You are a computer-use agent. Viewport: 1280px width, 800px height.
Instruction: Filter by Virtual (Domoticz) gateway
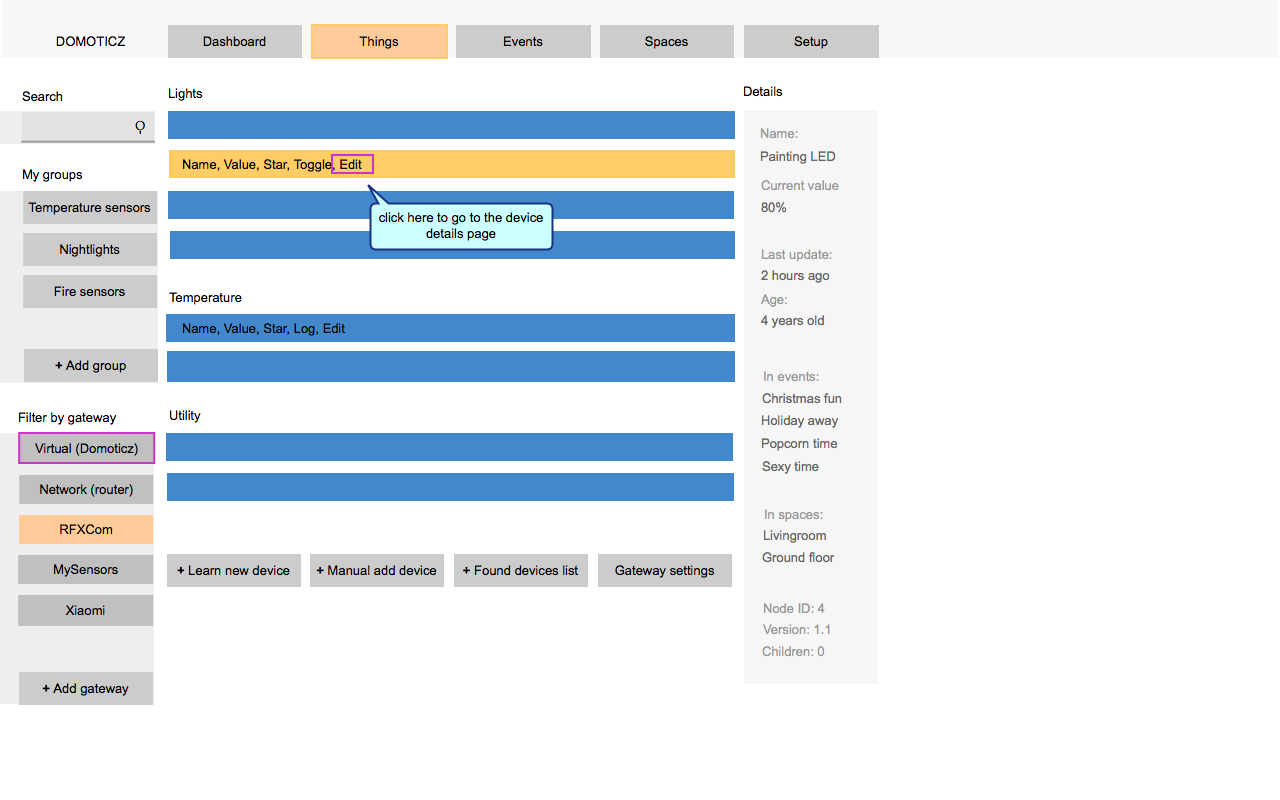87,449
